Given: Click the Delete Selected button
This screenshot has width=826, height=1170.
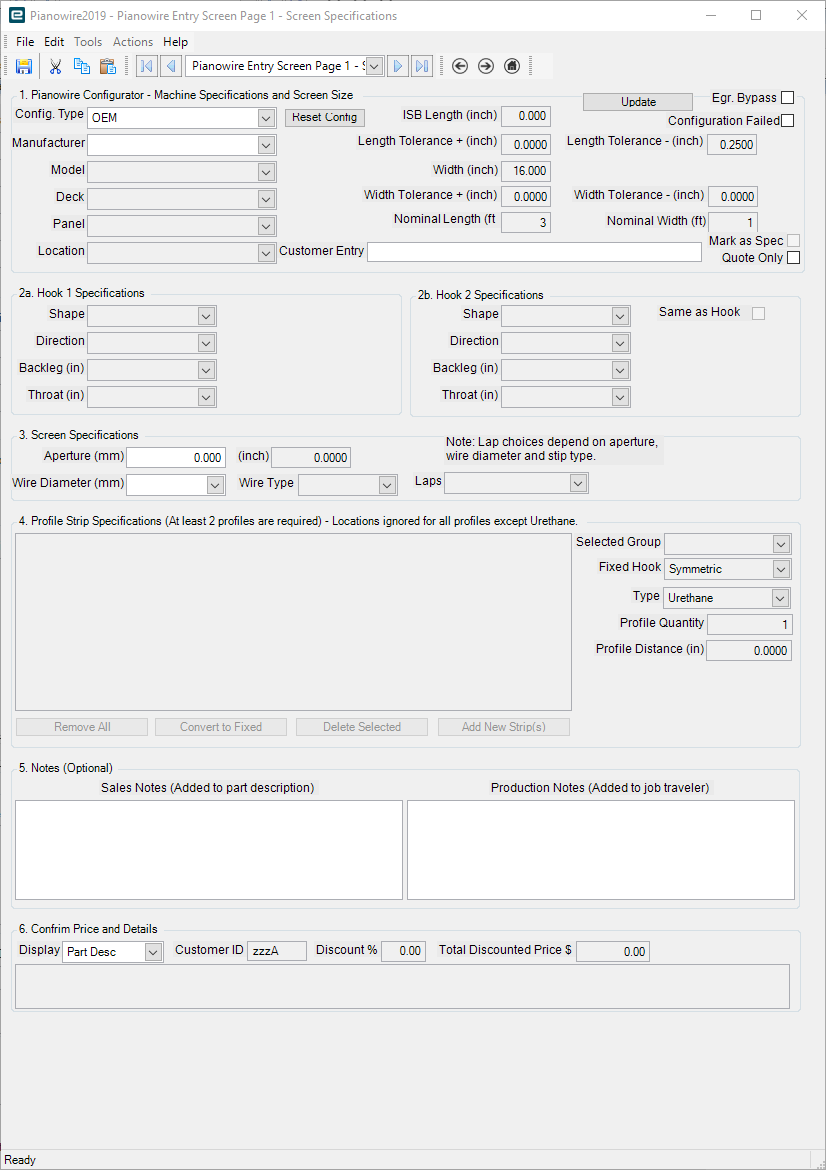Looking at the screenshot, I should click(362, 727).
